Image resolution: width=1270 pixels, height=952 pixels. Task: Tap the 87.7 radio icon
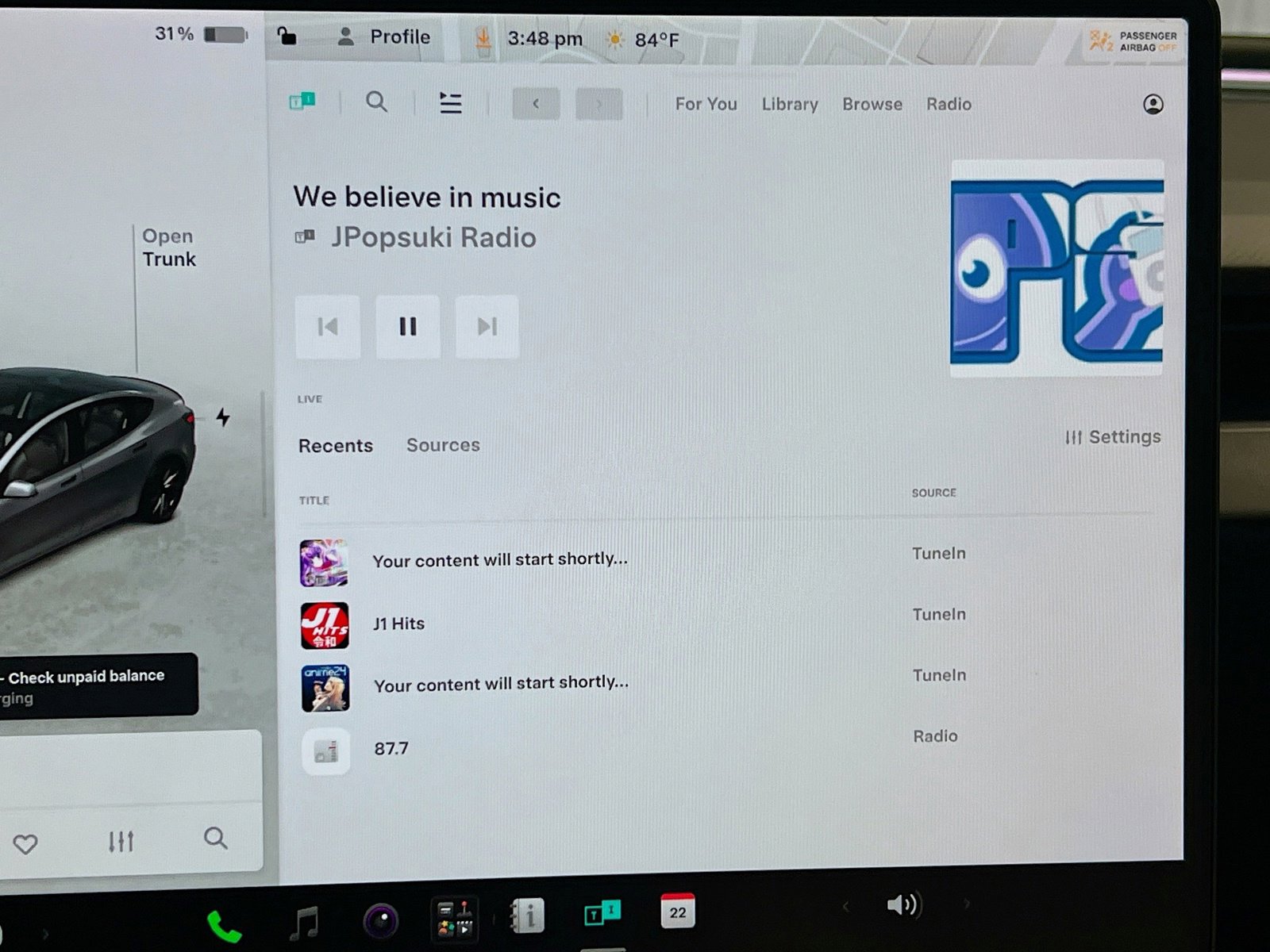pos(326,750)
